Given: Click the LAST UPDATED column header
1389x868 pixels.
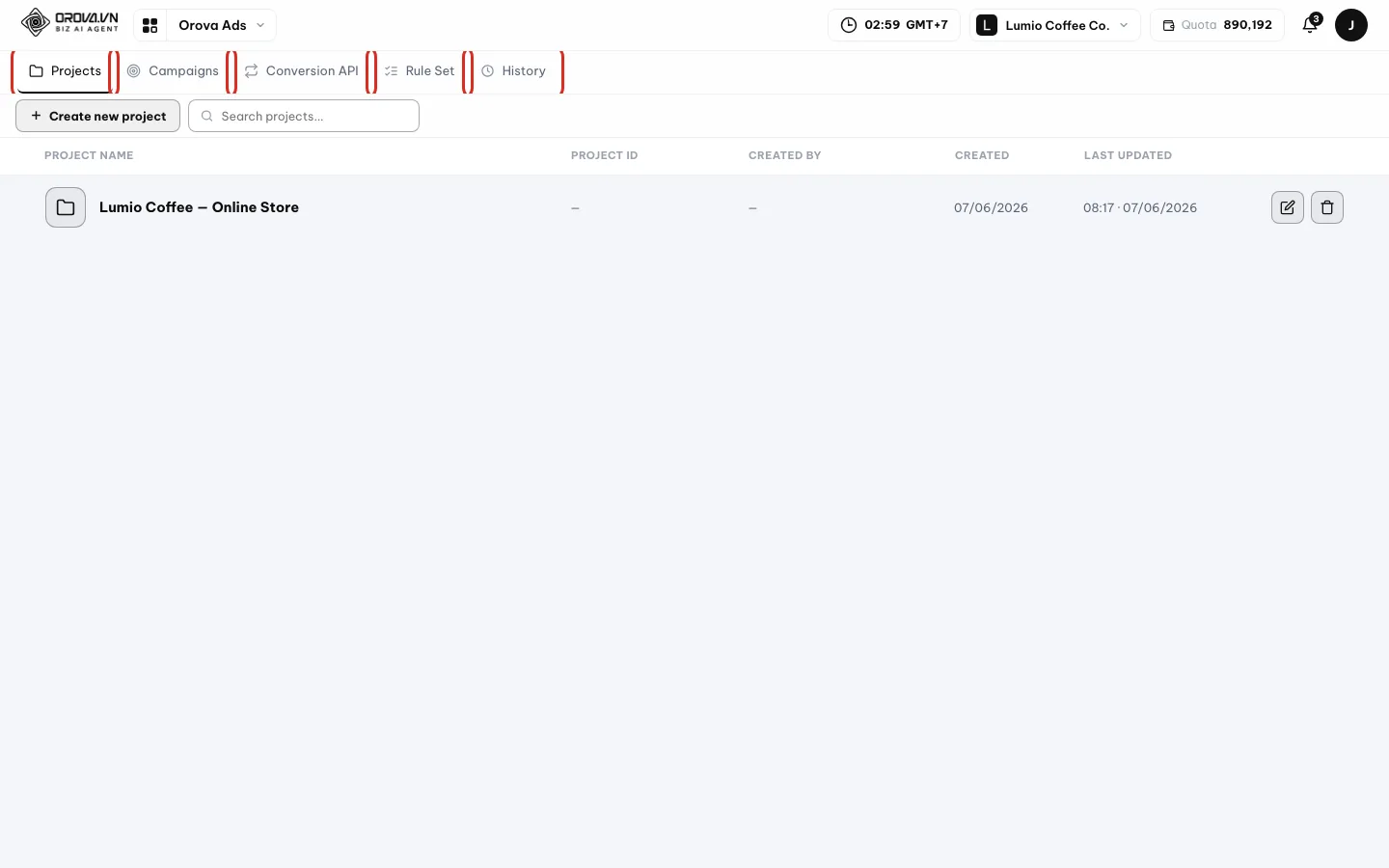Looking at the screenshot, I should tap(1128, 155).
